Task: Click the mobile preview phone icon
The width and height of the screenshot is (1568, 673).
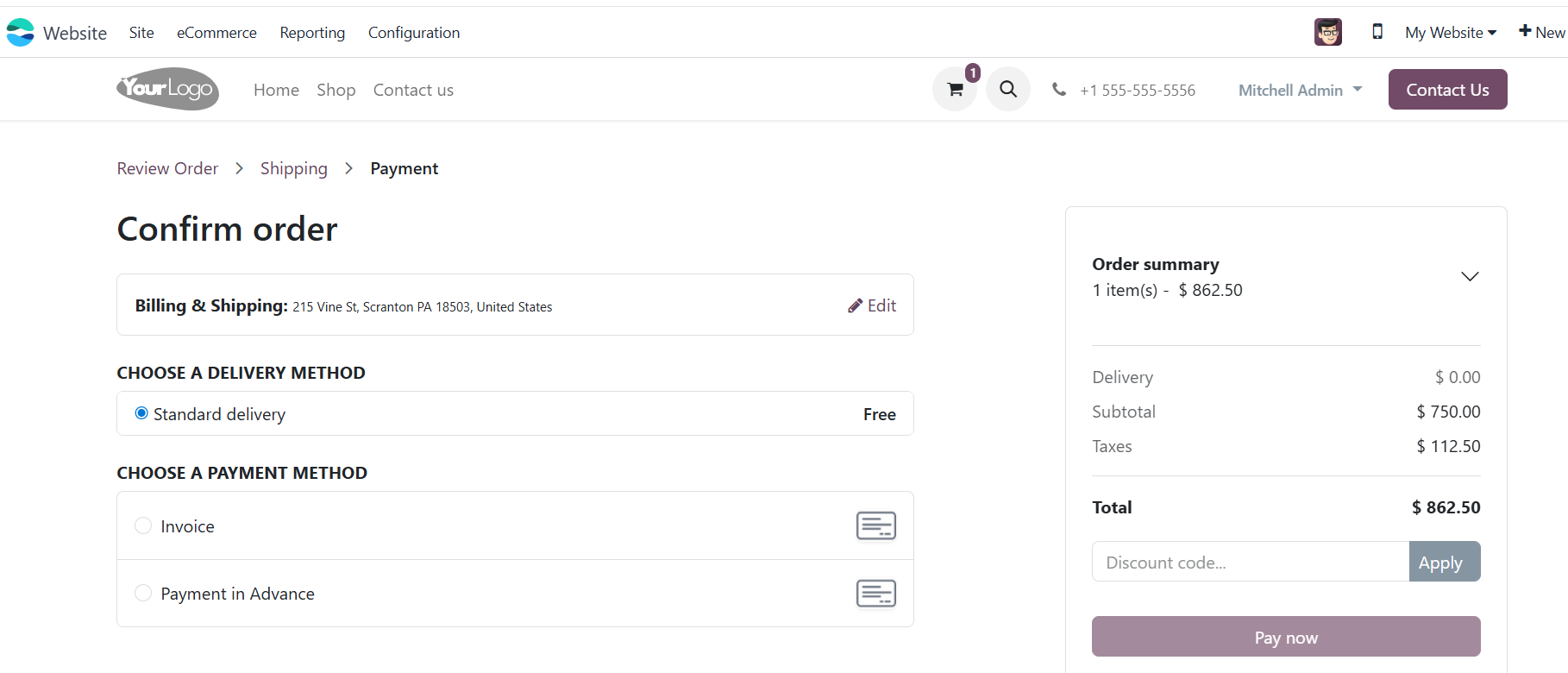Action: 1377,32
